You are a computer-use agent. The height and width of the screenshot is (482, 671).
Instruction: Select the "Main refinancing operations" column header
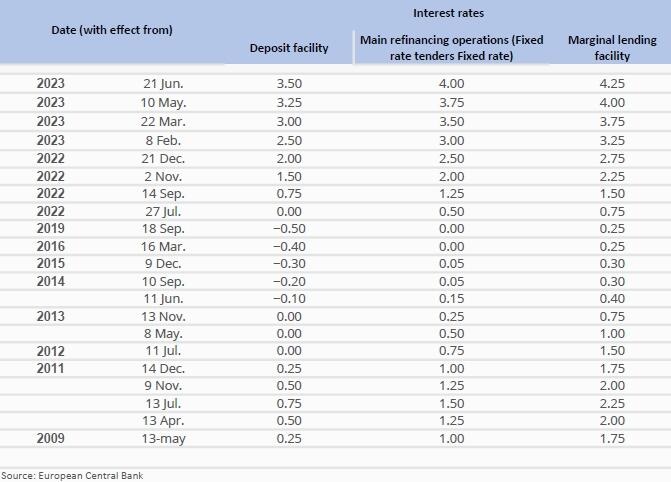(x=450, y=48)
